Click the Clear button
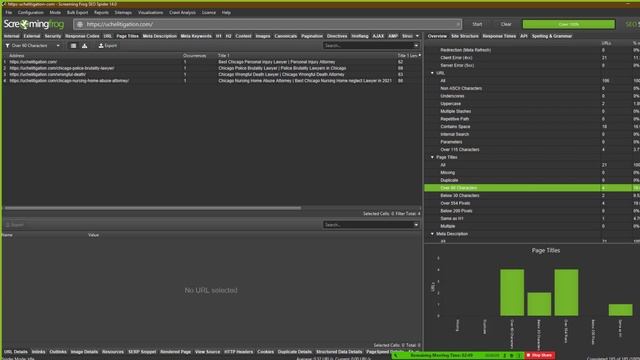 (506, 24)
